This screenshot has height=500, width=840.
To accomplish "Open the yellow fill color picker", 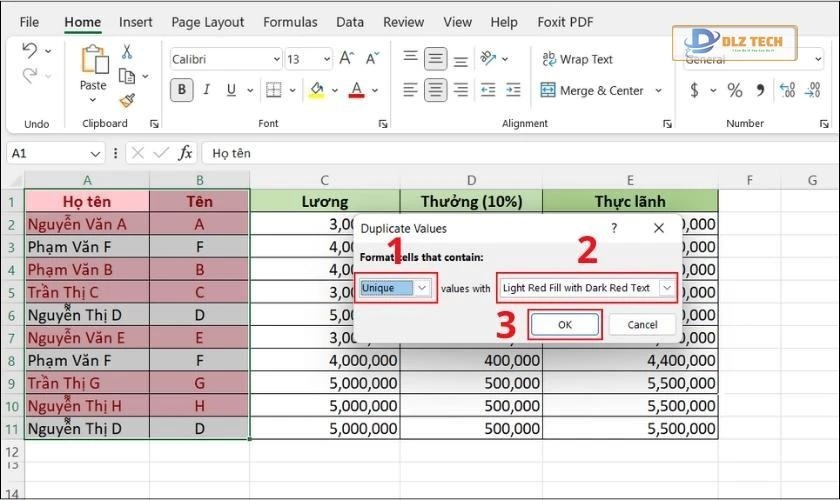I will (316, 90).
